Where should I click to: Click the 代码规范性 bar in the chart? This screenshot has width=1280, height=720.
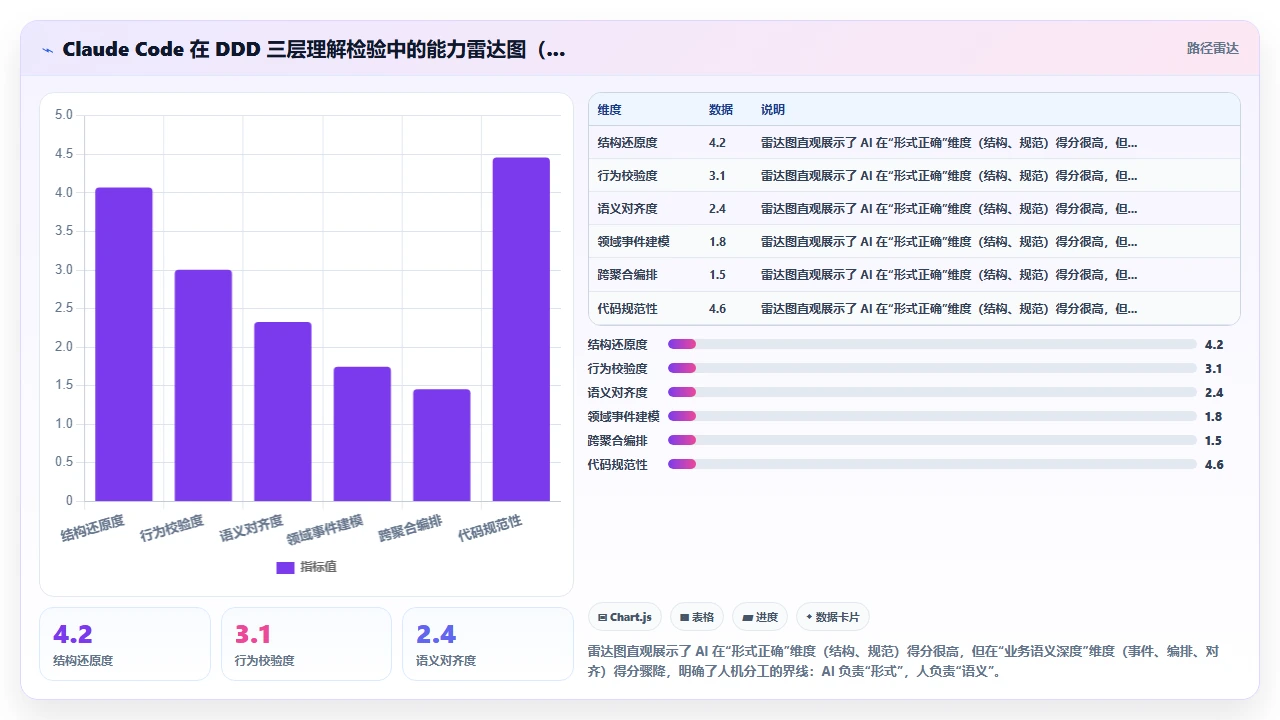point(521,329)
